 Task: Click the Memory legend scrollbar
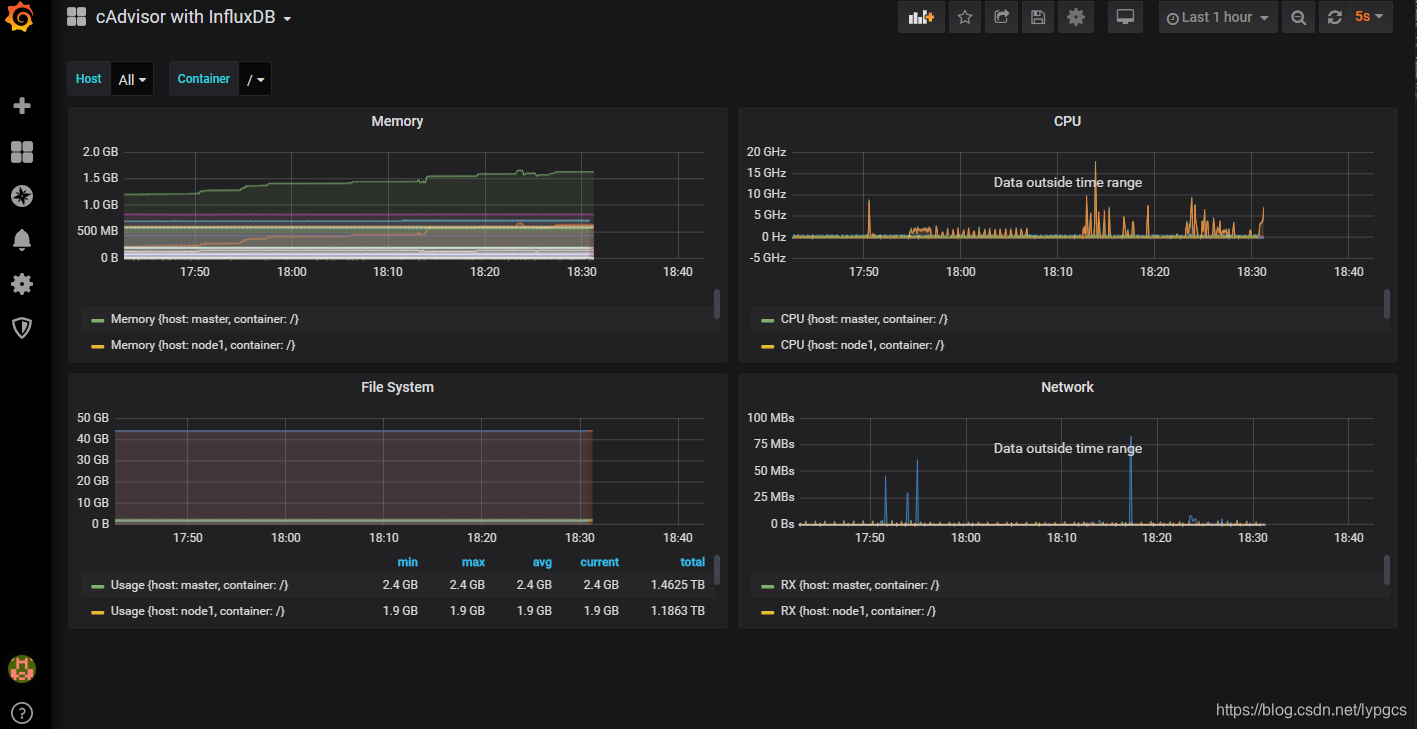pos(717,304)
